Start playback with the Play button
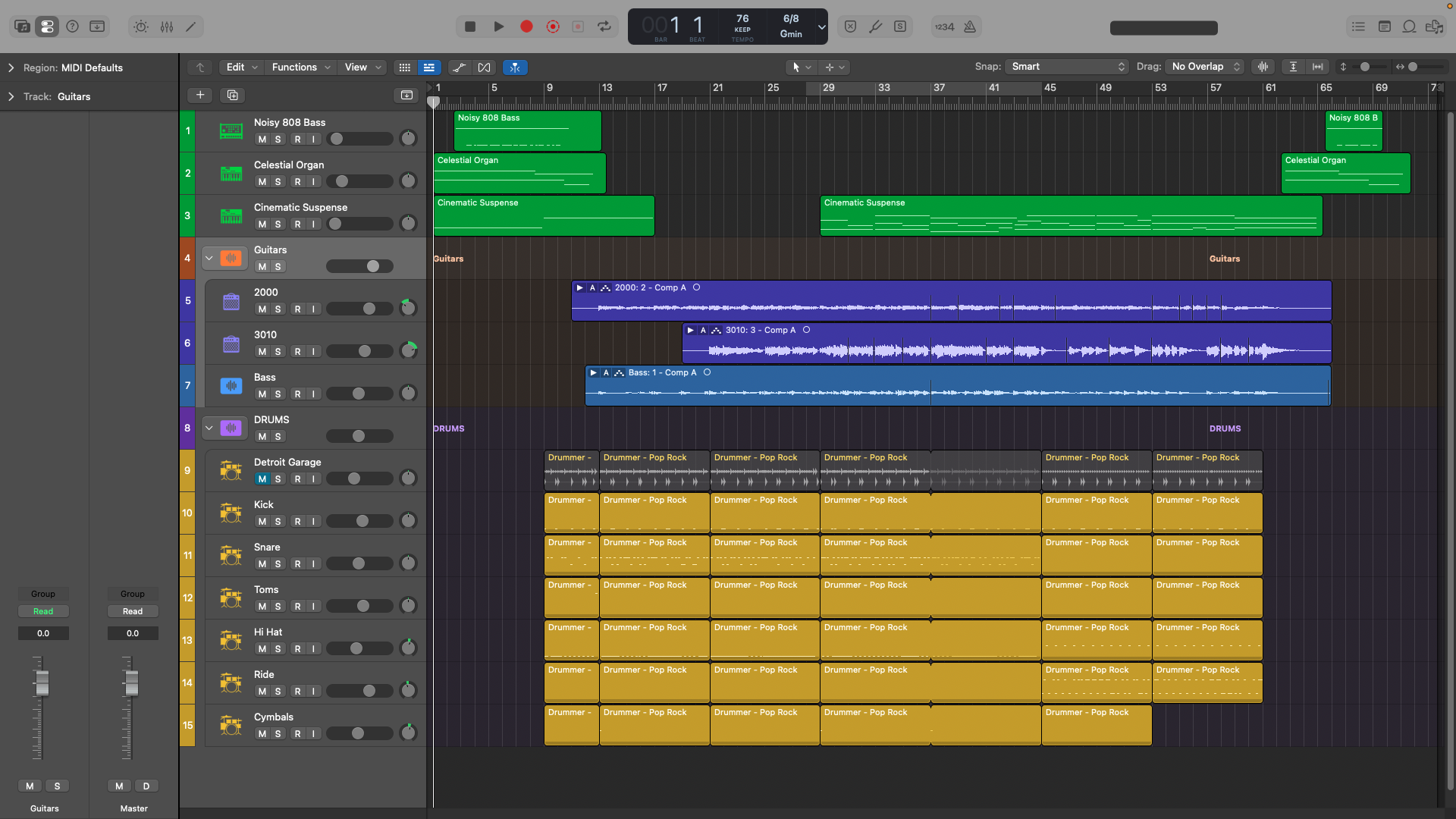Screen dimensions: 1456x819 [499, 27]
